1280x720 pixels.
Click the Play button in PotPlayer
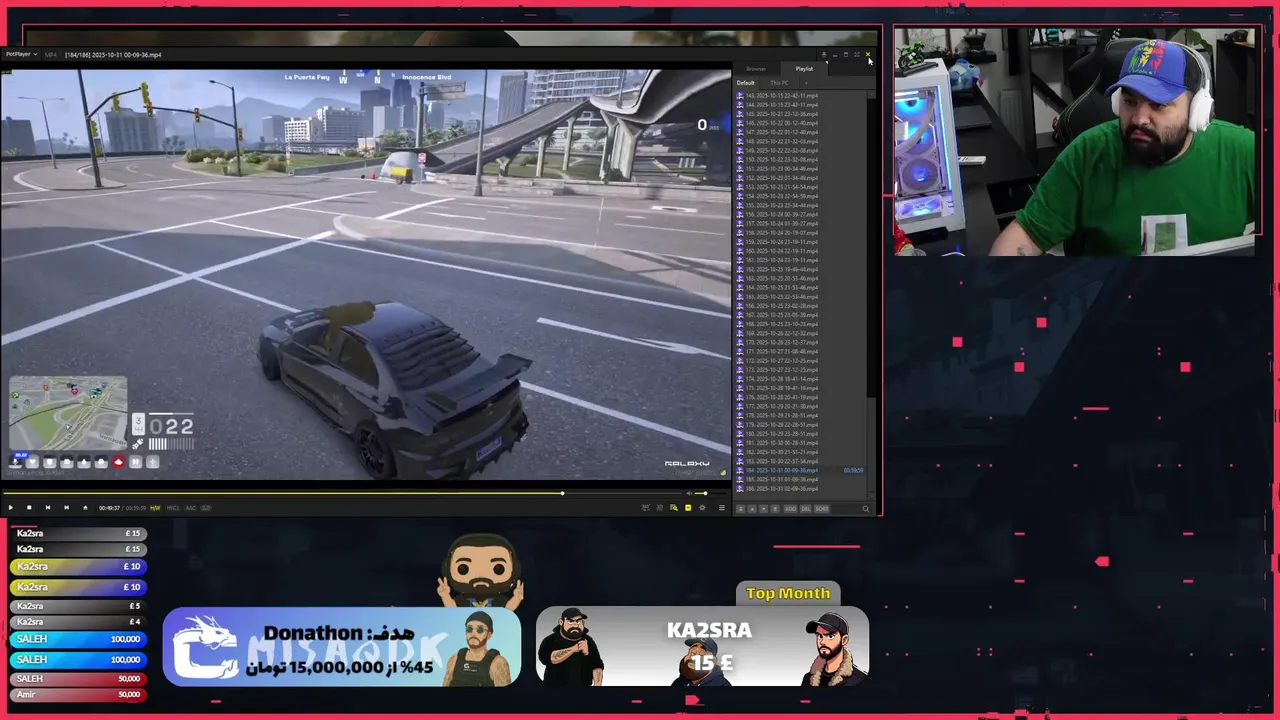point(10,508)
